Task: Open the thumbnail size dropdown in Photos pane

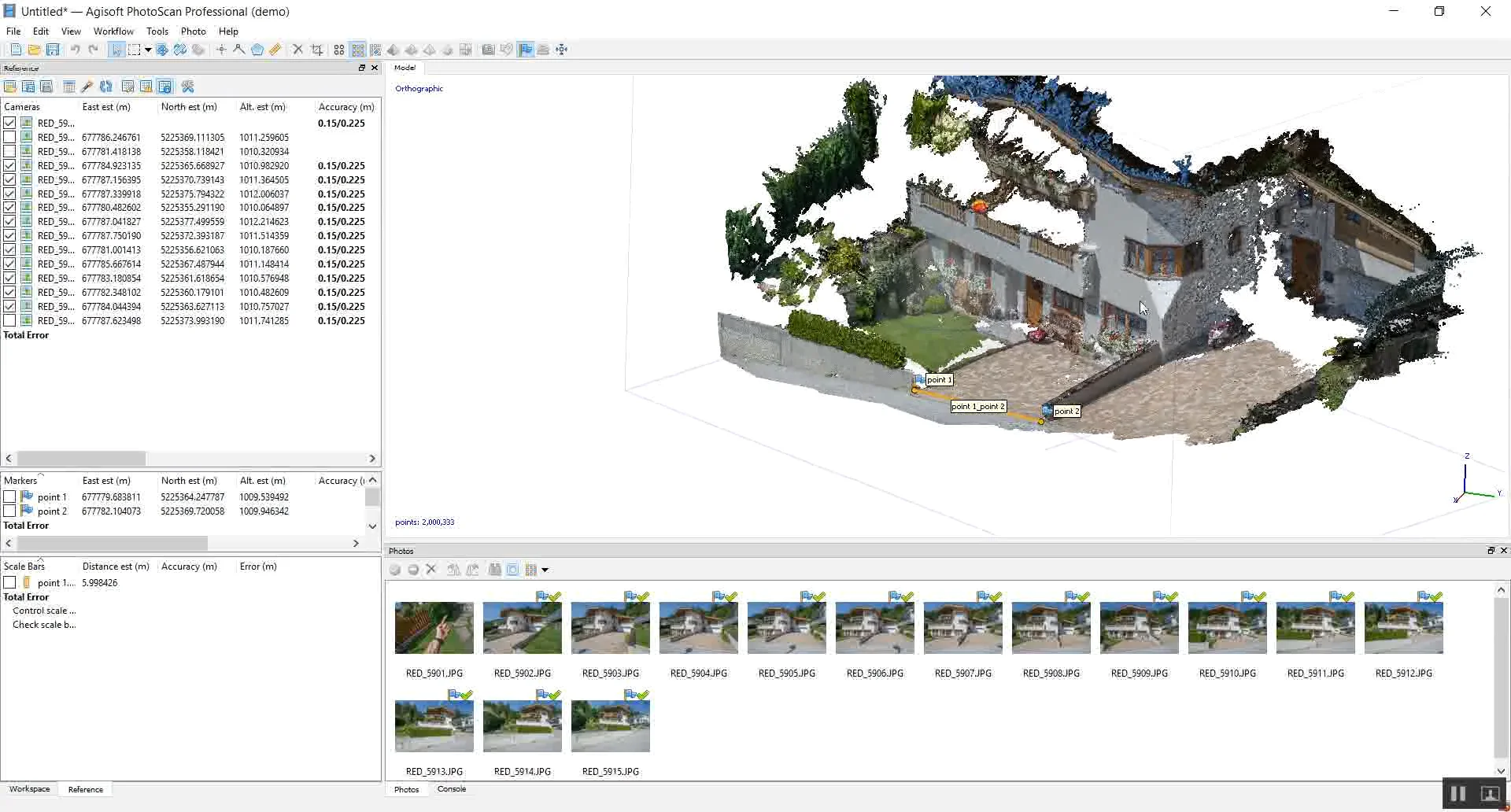Action: tap(545, 570)
